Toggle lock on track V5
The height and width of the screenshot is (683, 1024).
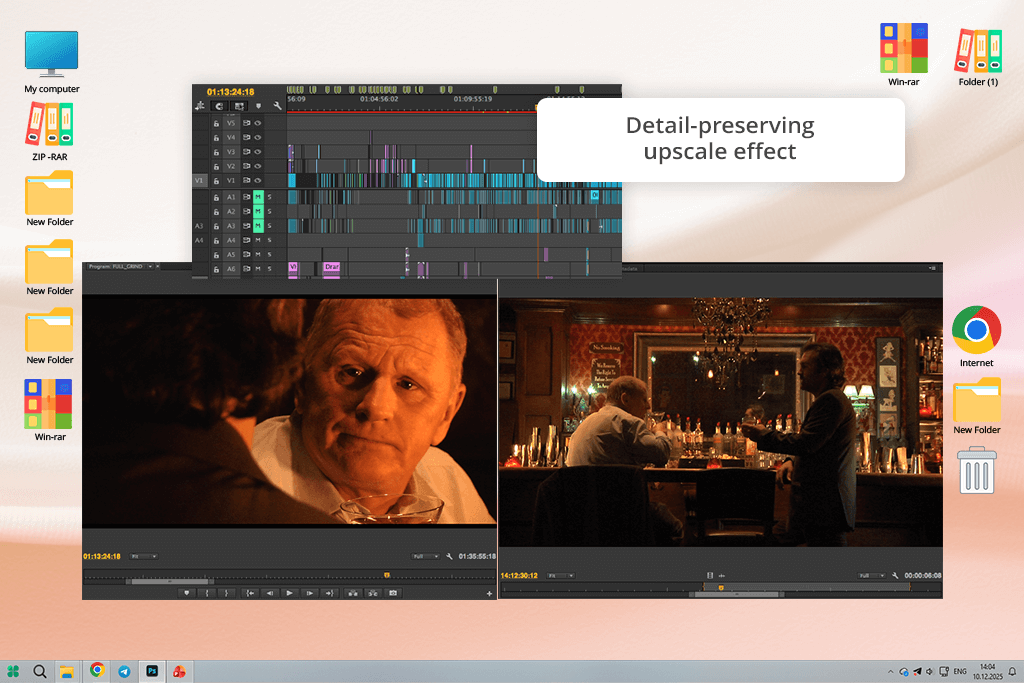click(216, 123)
